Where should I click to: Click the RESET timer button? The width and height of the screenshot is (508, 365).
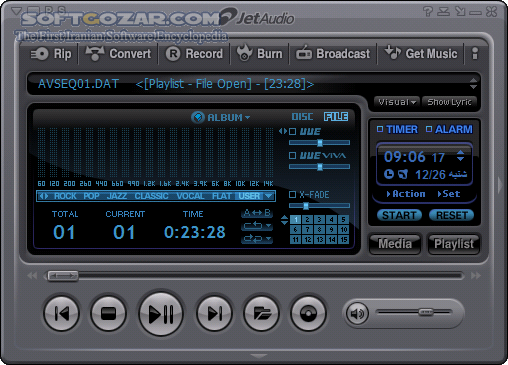point(452,215)
